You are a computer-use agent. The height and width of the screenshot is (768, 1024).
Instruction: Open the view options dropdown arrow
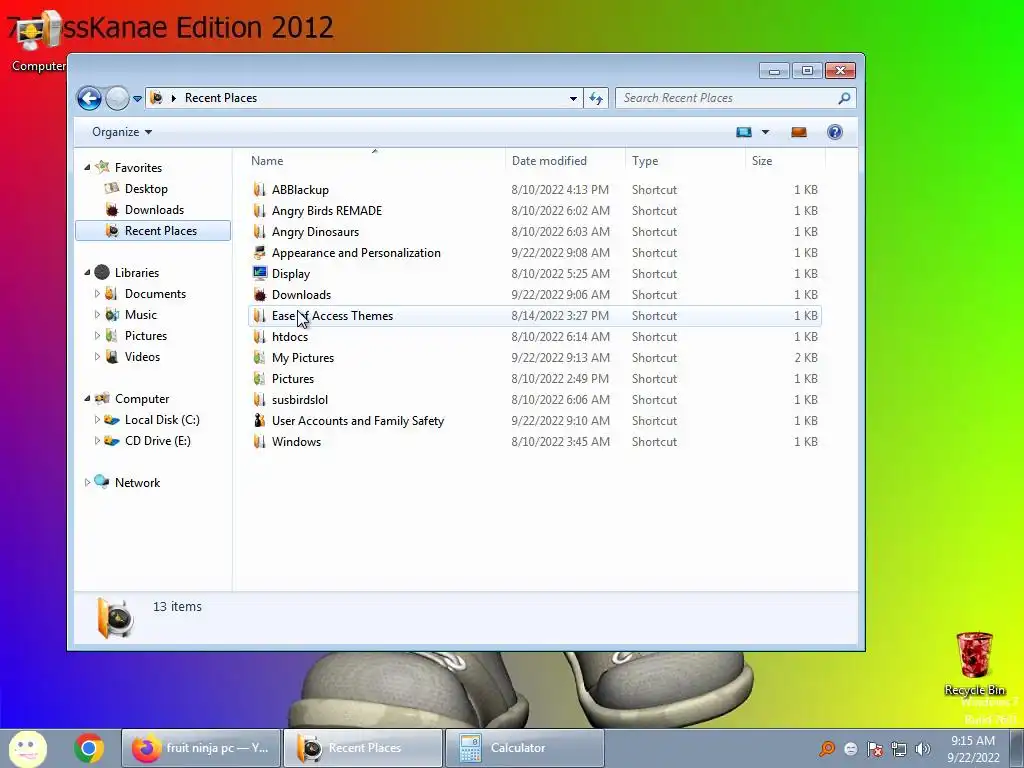point(765,132)
